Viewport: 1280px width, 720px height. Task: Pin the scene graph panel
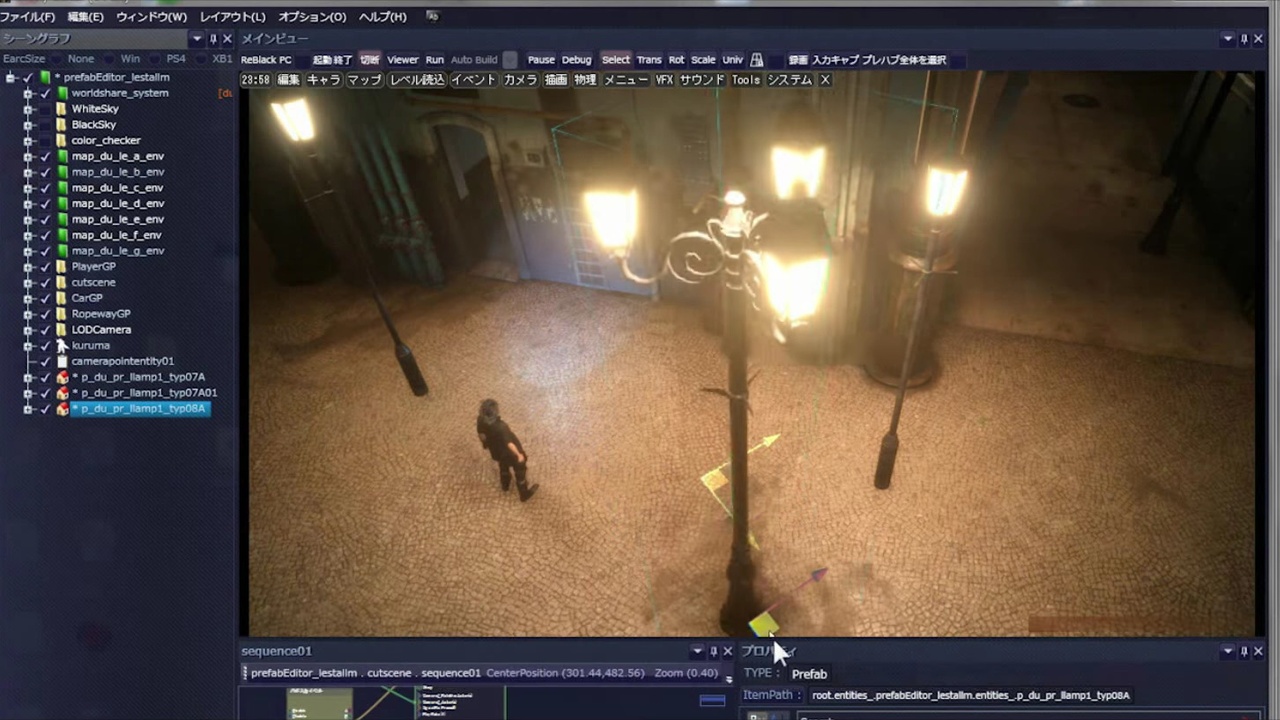pyautogui.click(x=213, y=39)
